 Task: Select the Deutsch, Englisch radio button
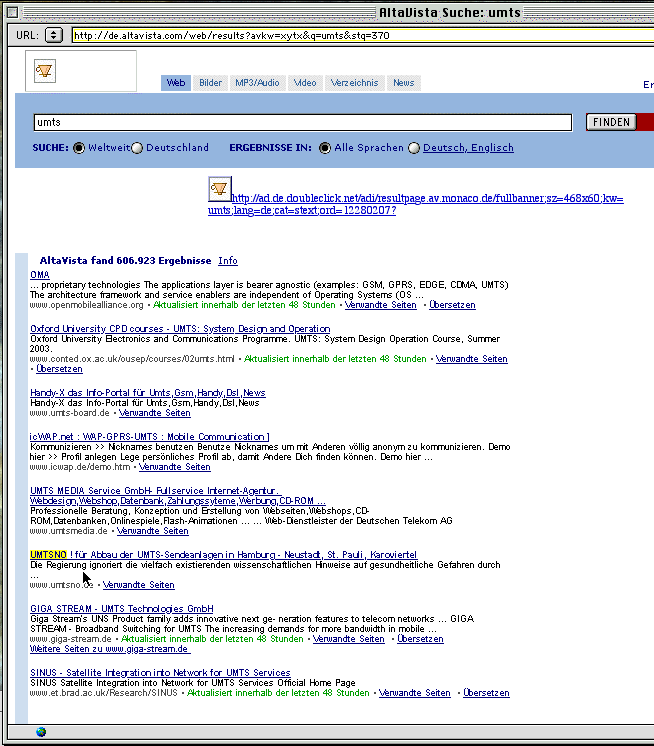414,148
